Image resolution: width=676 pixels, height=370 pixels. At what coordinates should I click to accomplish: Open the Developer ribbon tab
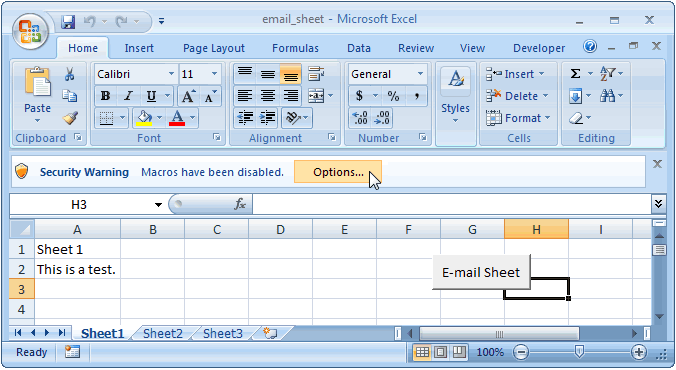pyautogui.click(x=539, y=48)
